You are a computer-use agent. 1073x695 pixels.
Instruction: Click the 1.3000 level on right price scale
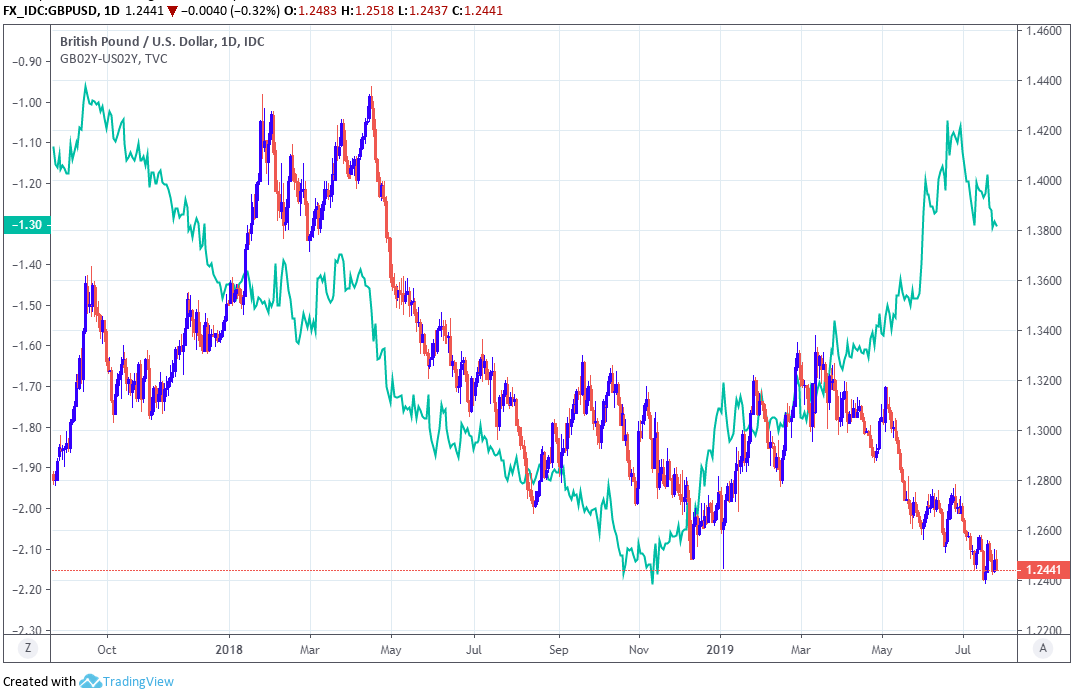point(1041,431)
